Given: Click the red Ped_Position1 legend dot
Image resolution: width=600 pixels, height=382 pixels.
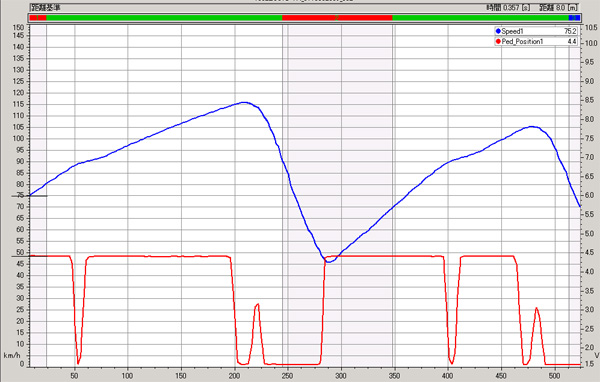Looking at the screenshot, I should tap(498, 41).
